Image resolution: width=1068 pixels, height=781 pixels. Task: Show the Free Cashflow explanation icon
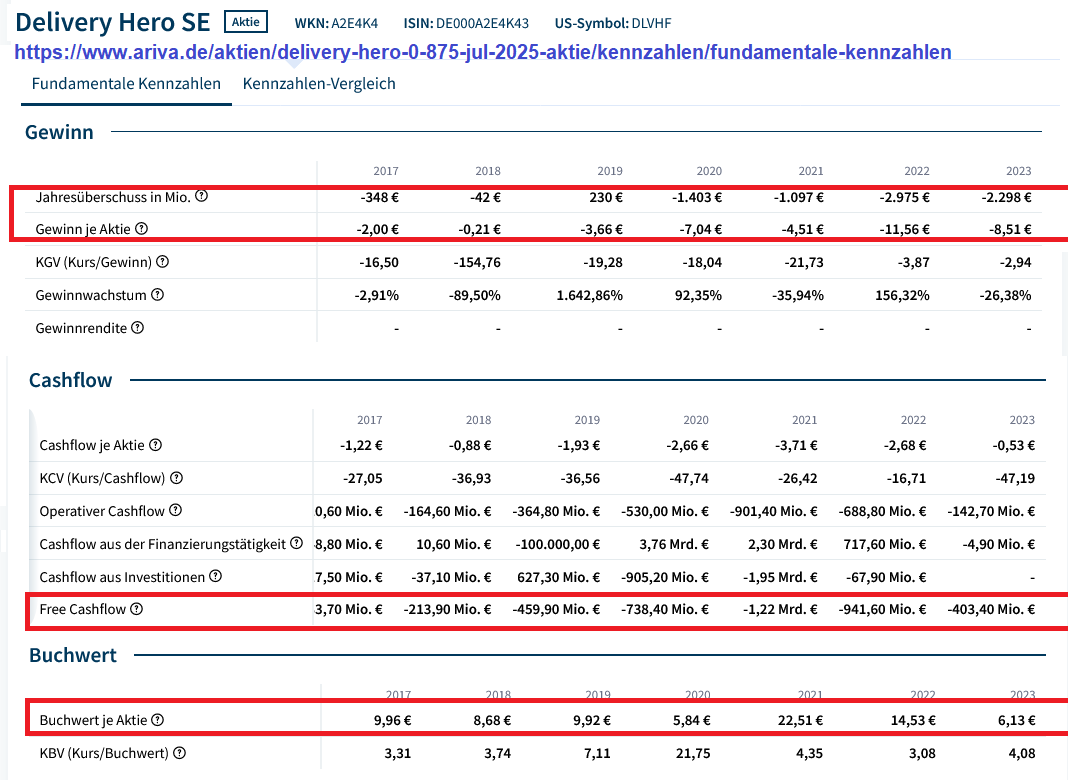tap(138, 609)
